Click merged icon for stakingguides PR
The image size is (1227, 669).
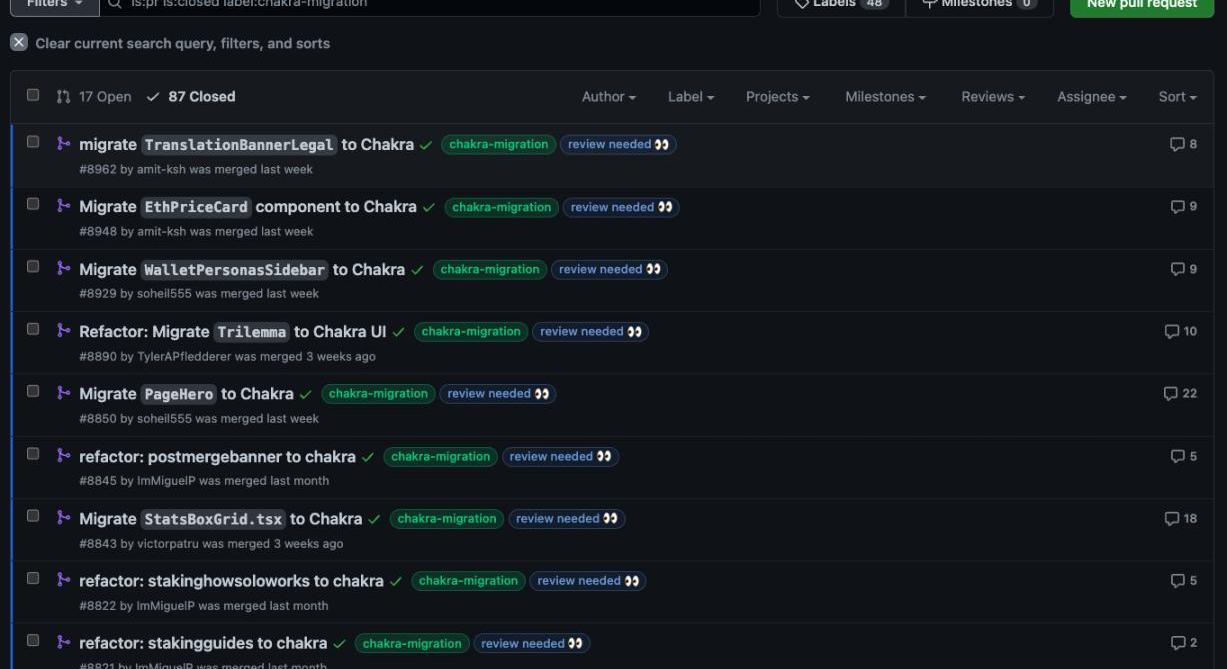[x=63, y=643]
